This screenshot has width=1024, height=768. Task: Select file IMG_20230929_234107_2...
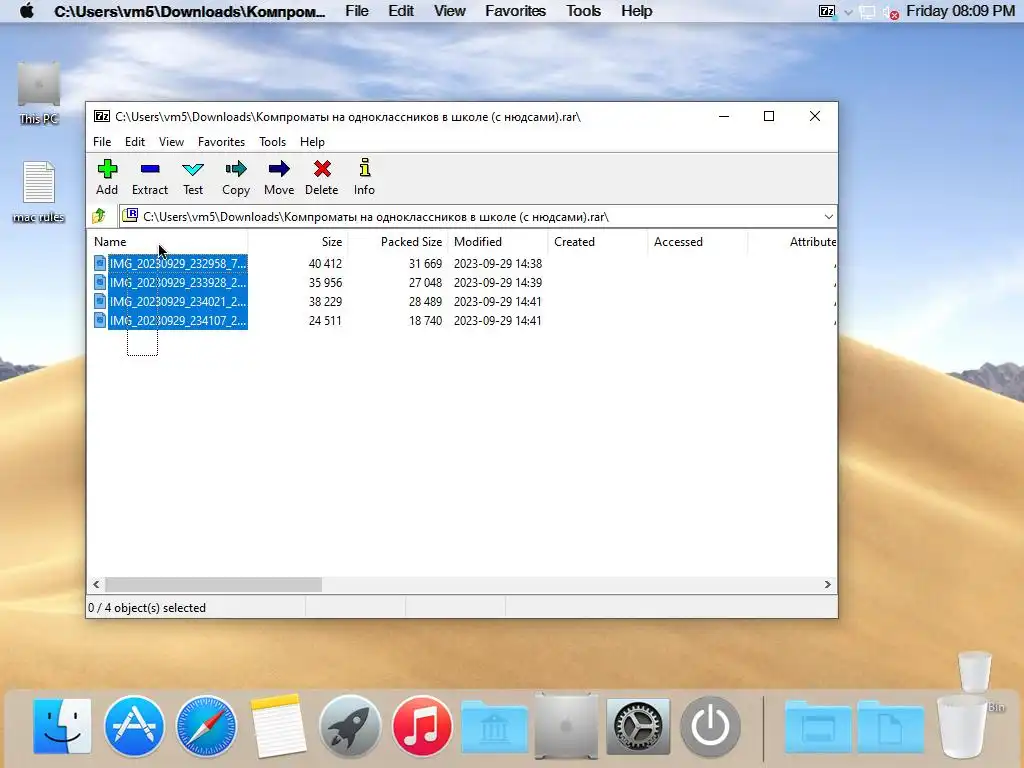(178, 320)
